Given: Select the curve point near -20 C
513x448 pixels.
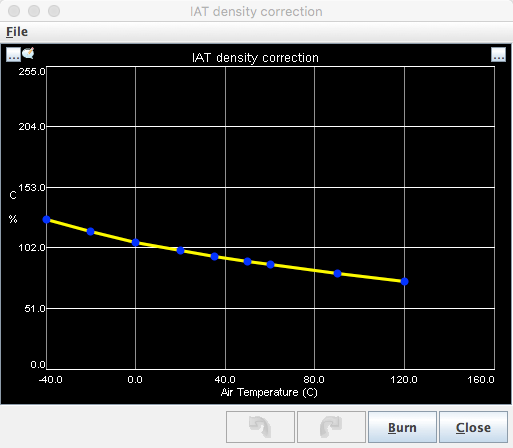Looking at the screenshot, I should [90, 231].
